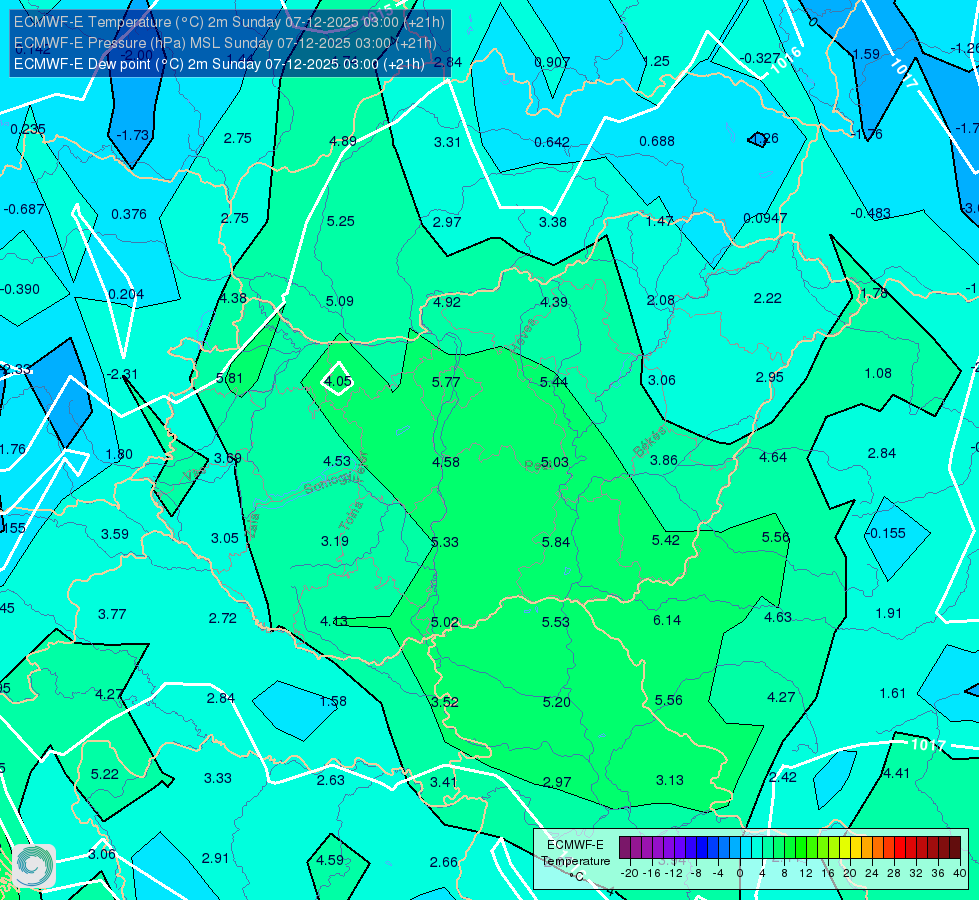Viewport: 979px width, 900px height.
Task: Click the ECMWF-E Pressure MSL layer label
Action: coord(225,43)
